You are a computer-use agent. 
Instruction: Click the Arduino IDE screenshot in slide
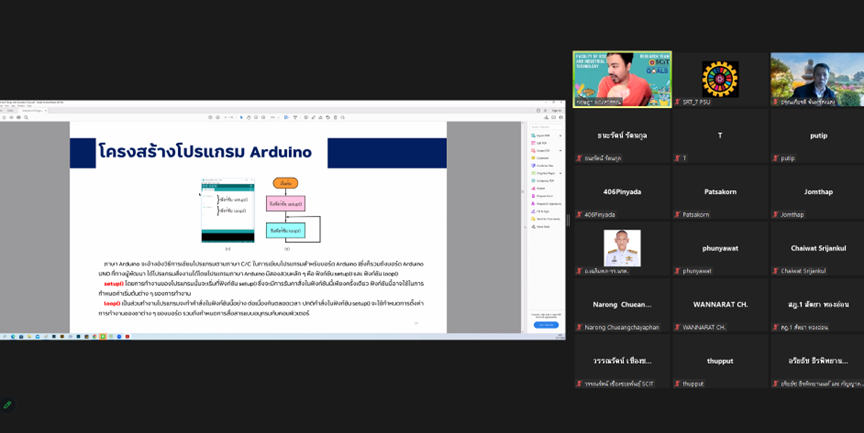[228, 210]
